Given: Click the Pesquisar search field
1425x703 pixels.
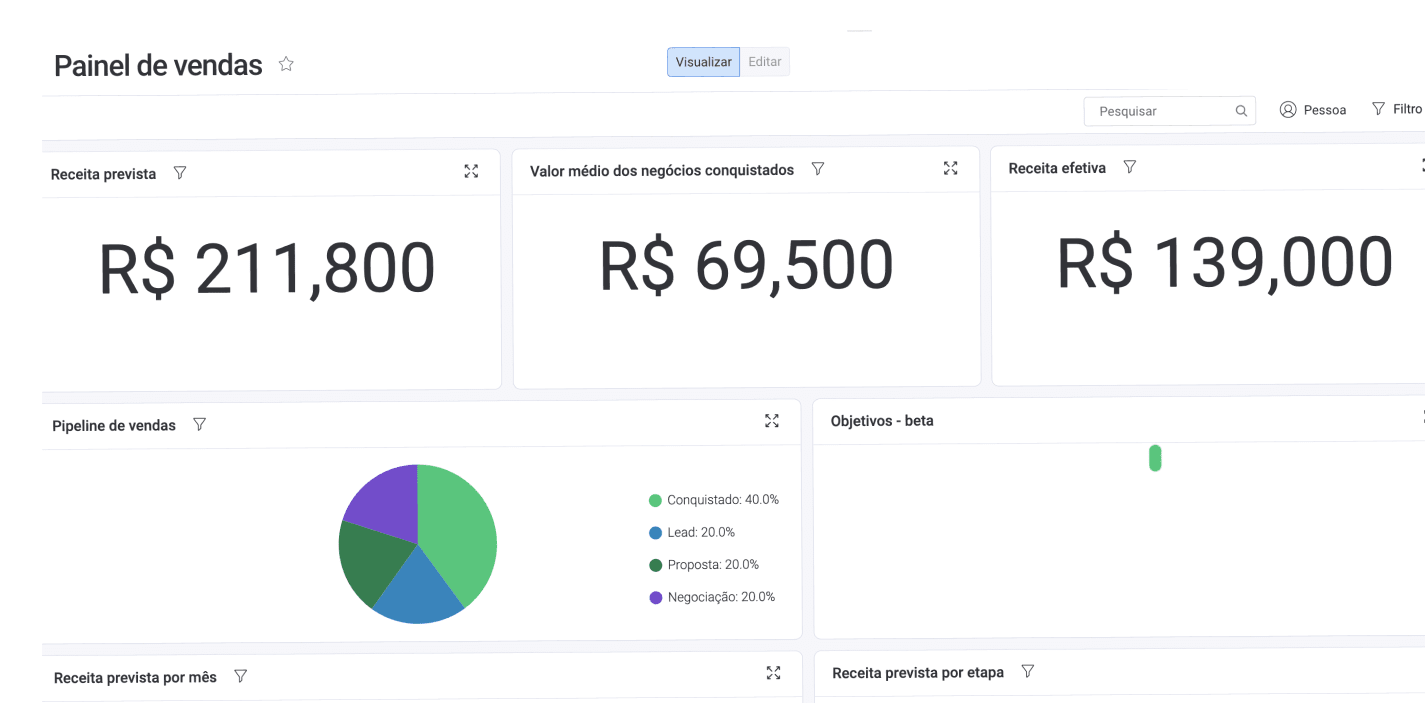Looking at the screenshot, I should [1160, 111].
